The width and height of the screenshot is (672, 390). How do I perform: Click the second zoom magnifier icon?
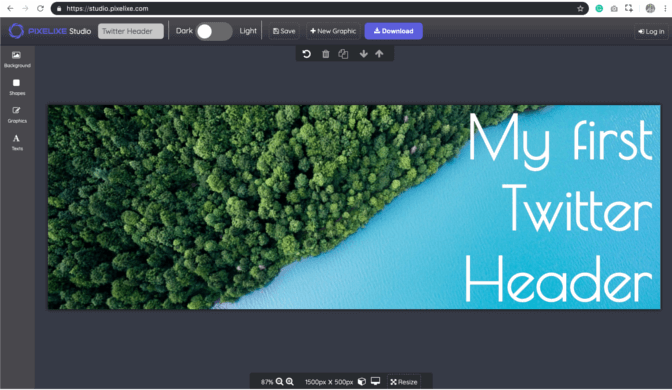(x=290, y=381)
